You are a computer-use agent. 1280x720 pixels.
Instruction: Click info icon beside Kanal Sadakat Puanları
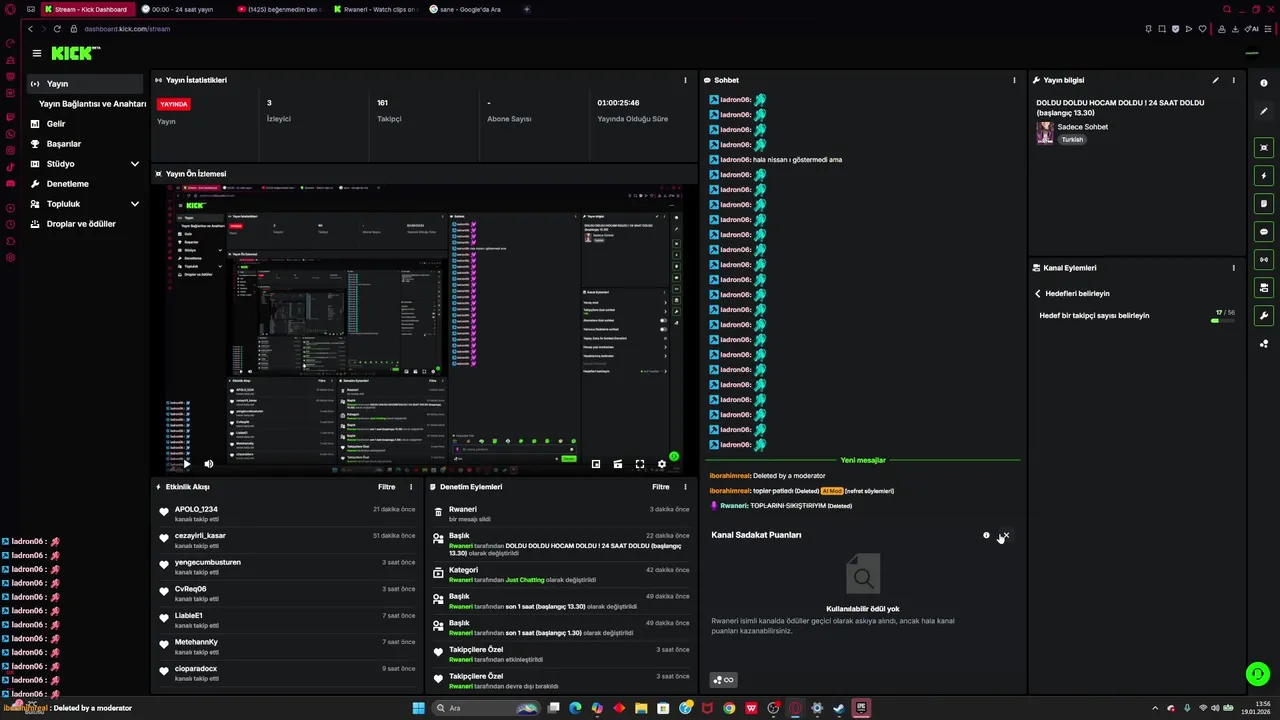point(986,535)
